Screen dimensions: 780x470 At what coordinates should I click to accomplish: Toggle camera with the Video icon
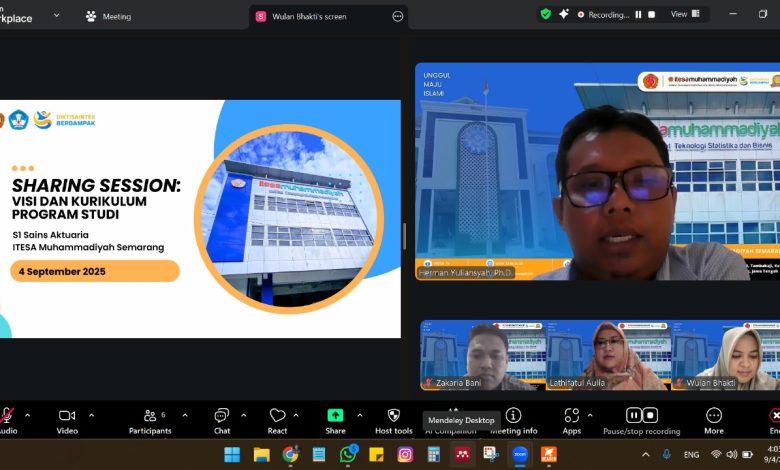click(x=67, y=415)
